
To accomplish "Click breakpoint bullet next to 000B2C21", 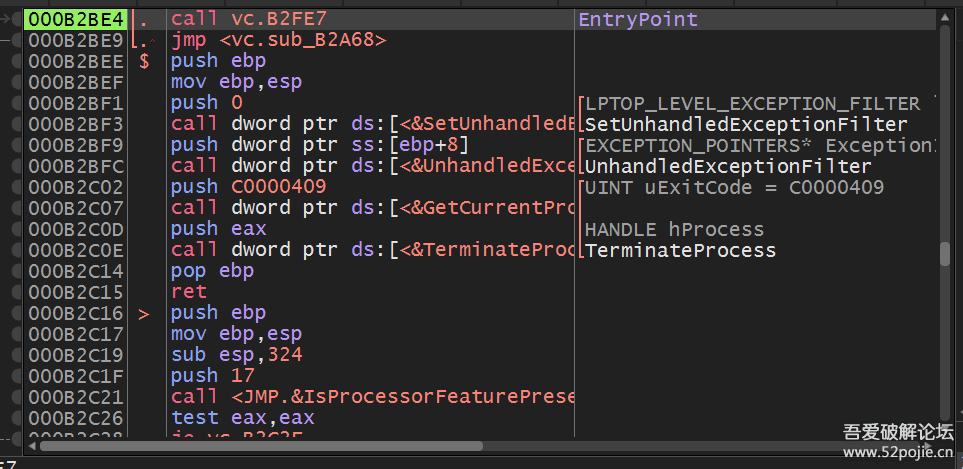I will [x=16, y=397].
